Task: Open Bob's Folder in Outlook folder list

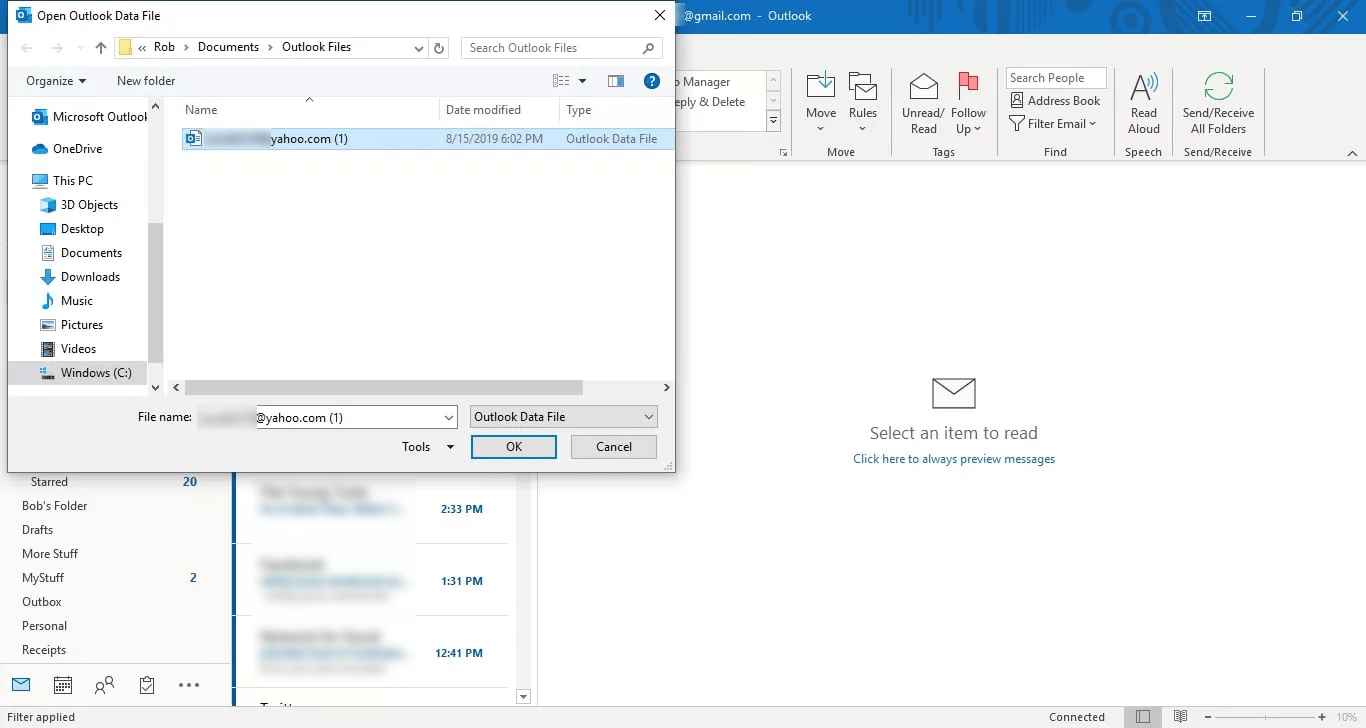Action: (x=55, y=506)
